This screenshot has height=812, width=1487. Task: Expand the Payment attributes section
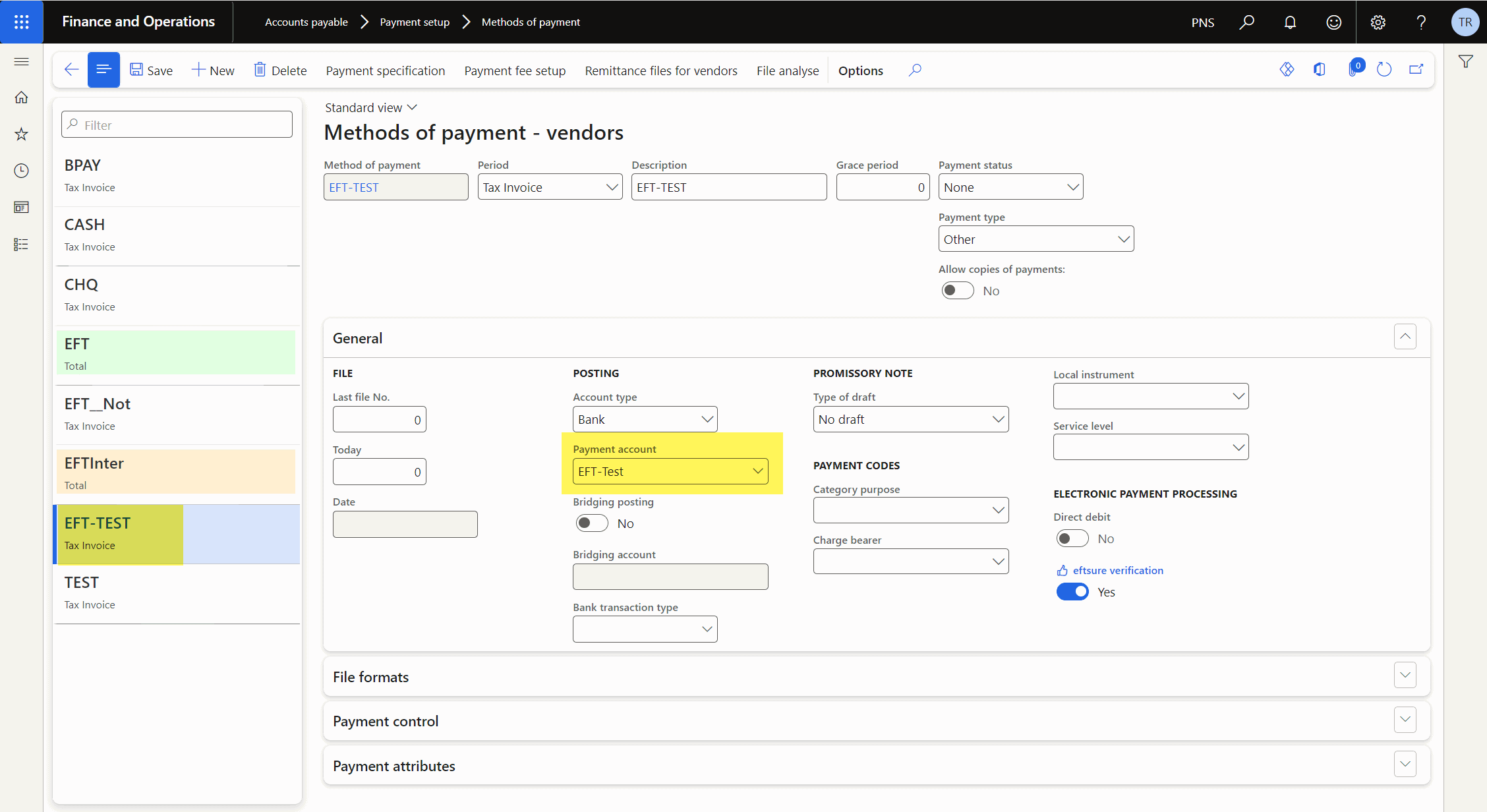click(x=1405, y=765)
